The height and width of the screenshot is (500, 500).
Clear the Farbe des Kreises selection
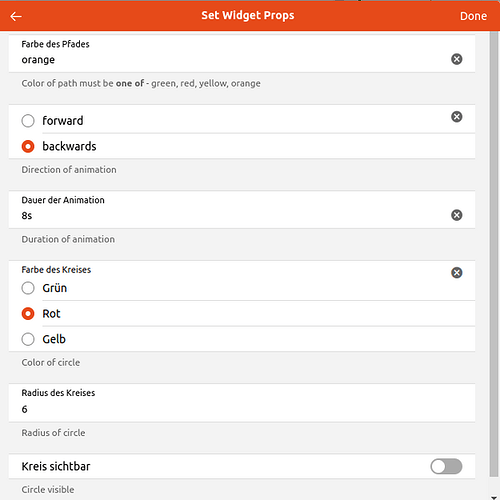click(456, 273)
